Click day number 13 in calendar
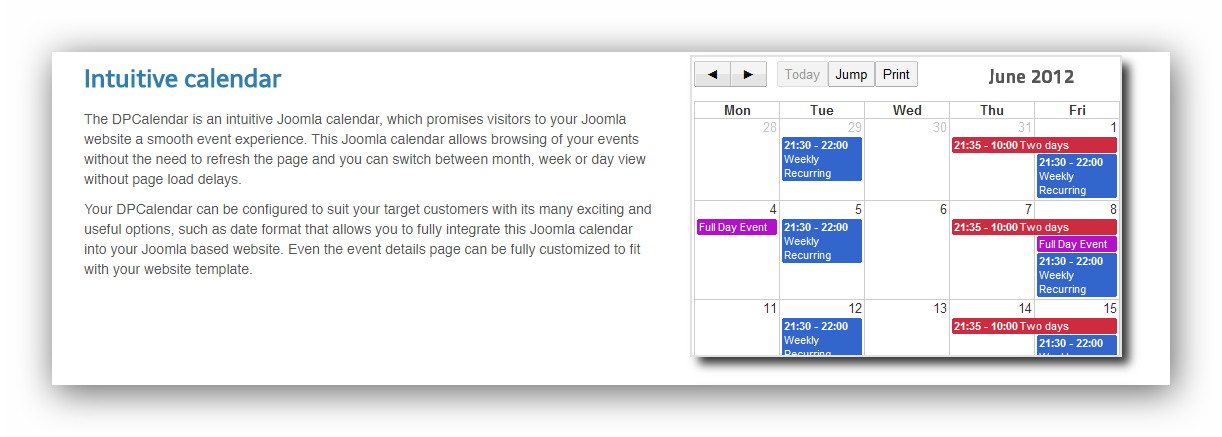Screen dimensions: 1222x437 click(939, 309)
